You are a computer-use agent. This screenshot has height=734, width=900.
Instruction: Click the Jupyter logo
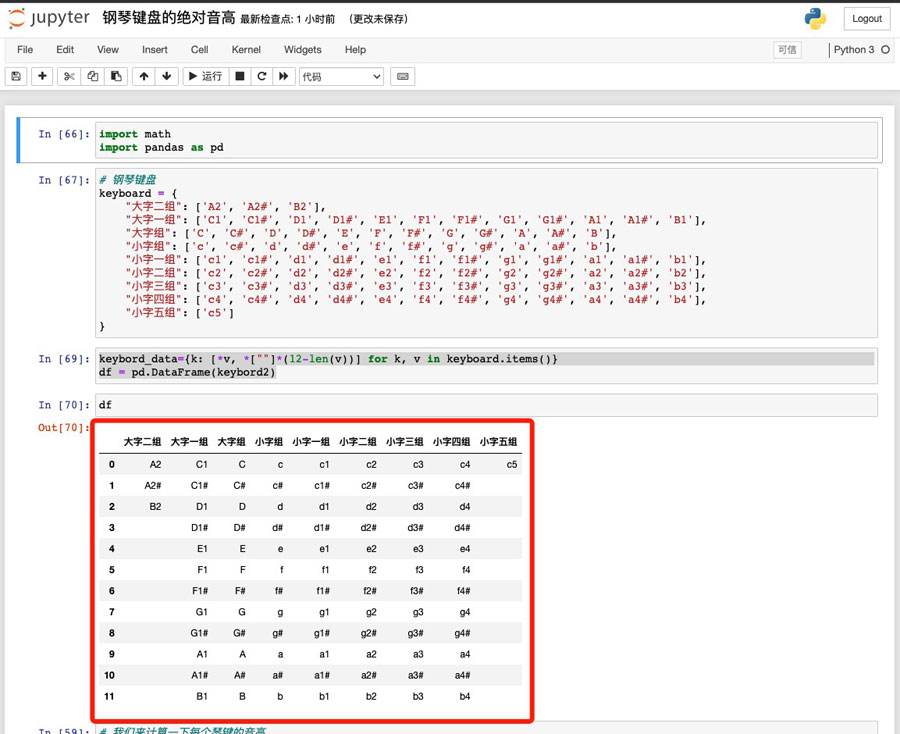click(x=49, y=18)
